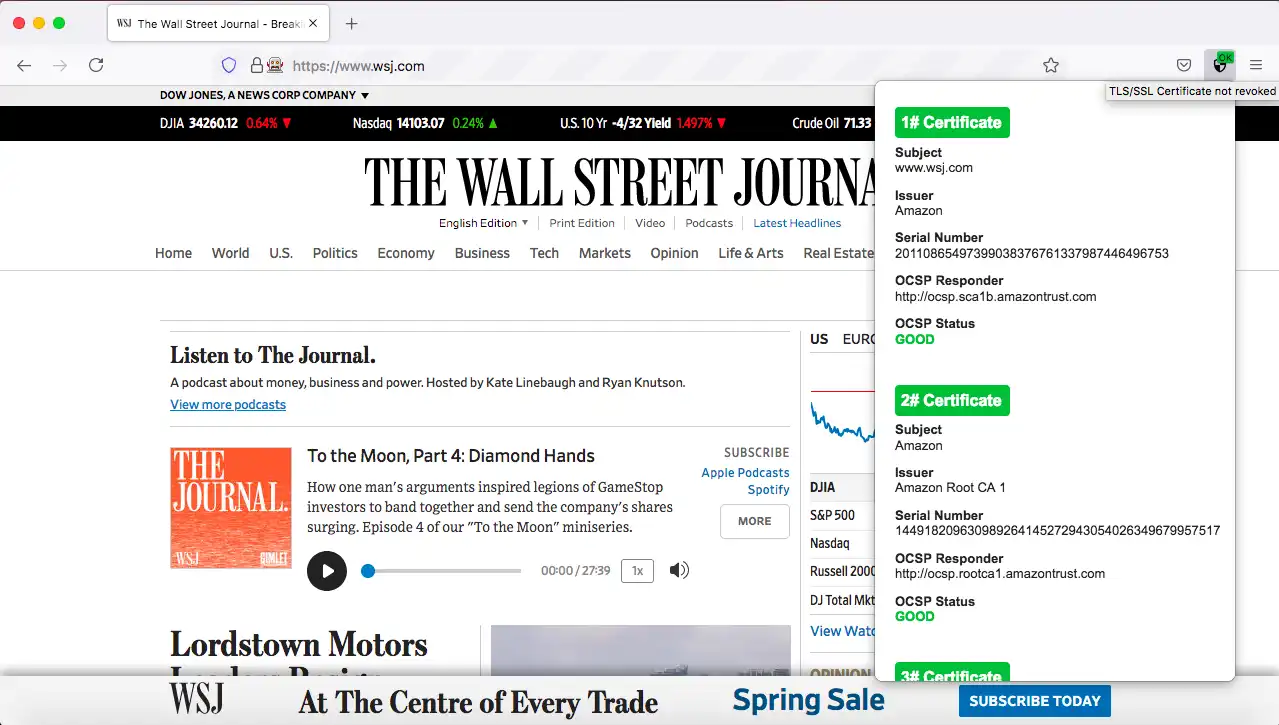1279x725 pixels.
Task: Click the padlock site security icon
Action: pos(256,65)
